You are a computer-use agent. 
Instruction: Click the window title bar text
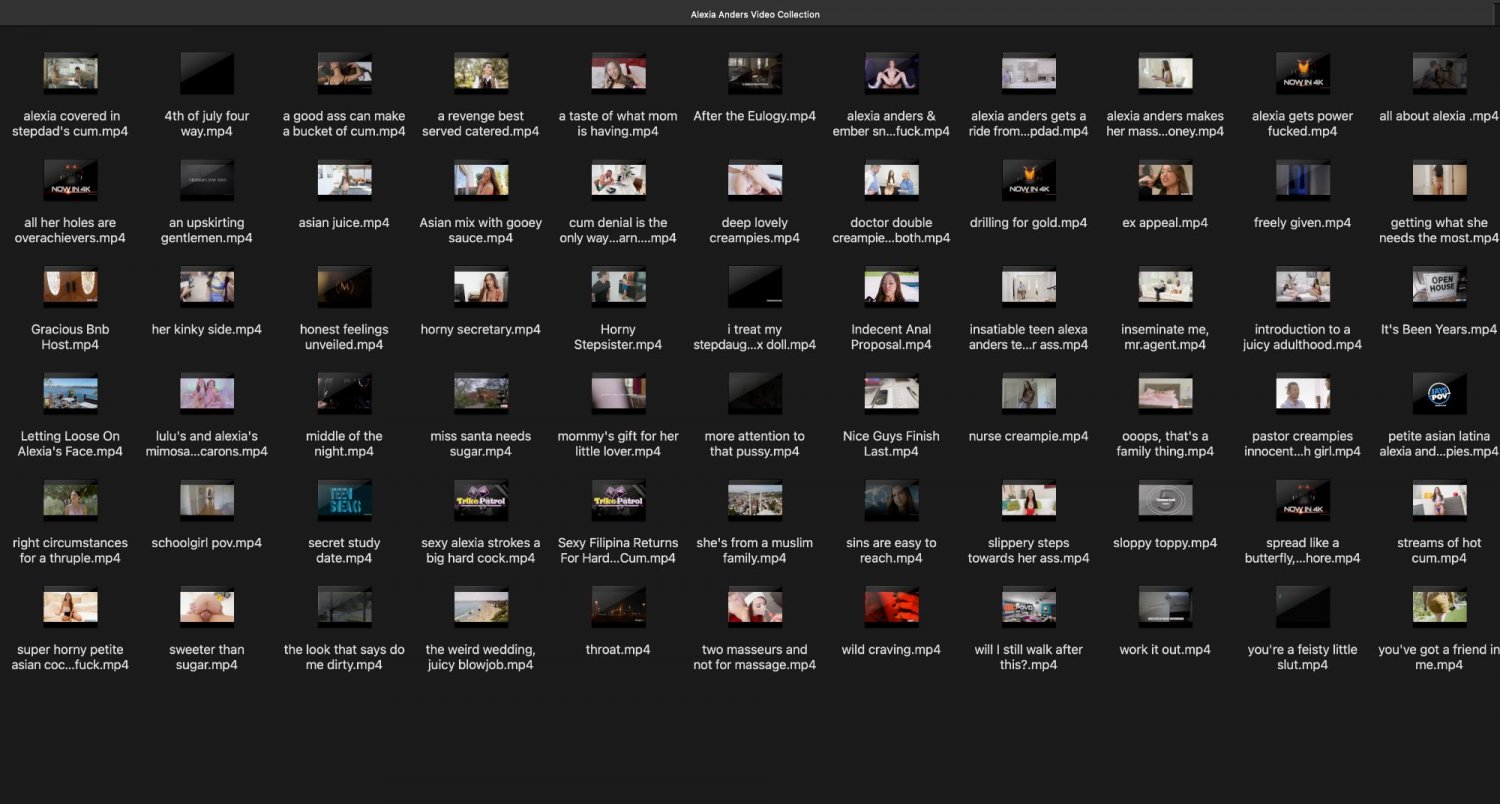pyautogui.click(x=754, y=14)
